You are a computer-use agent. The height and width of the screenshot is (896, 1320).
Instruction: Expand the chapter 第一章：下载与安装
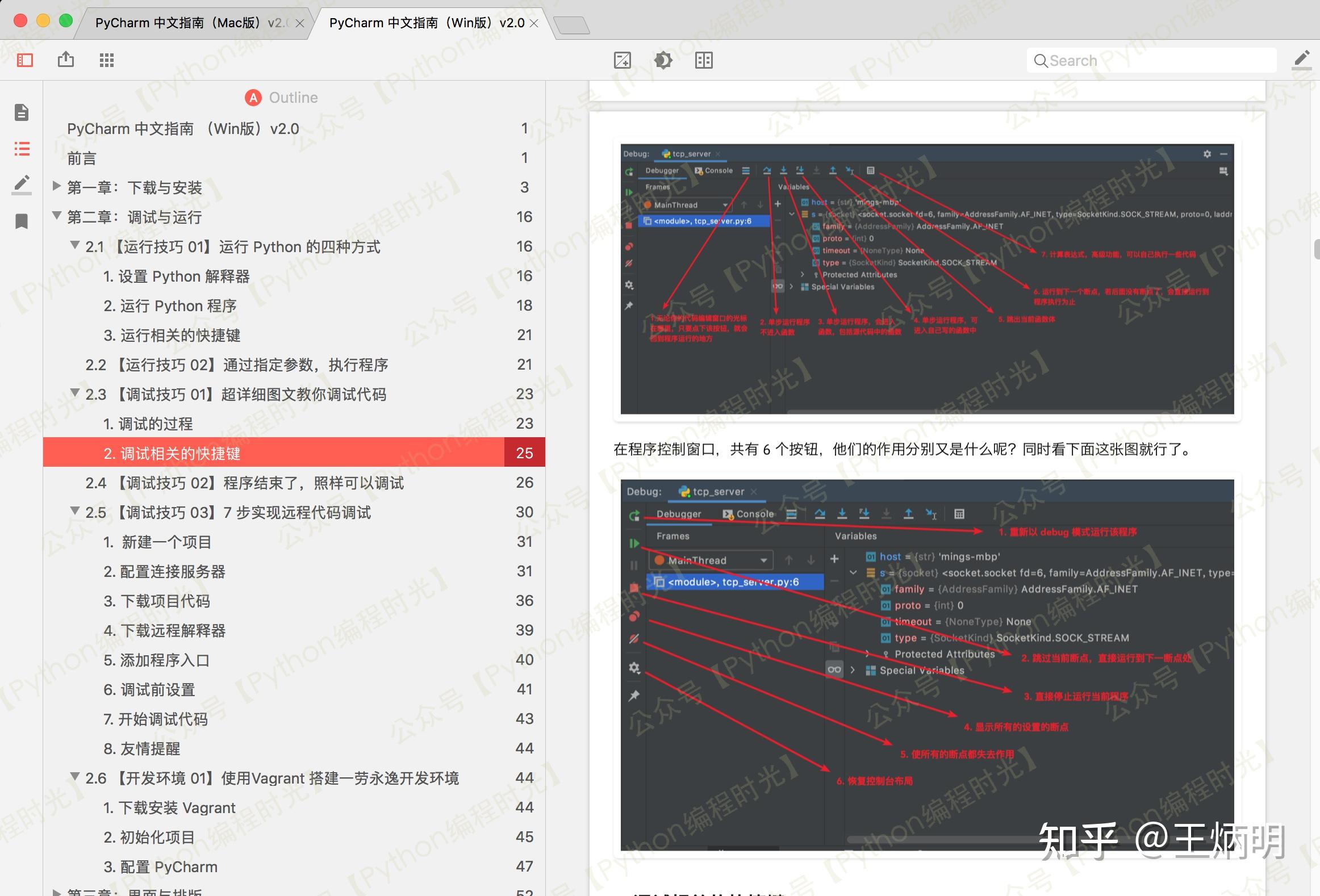click(56, 187)
